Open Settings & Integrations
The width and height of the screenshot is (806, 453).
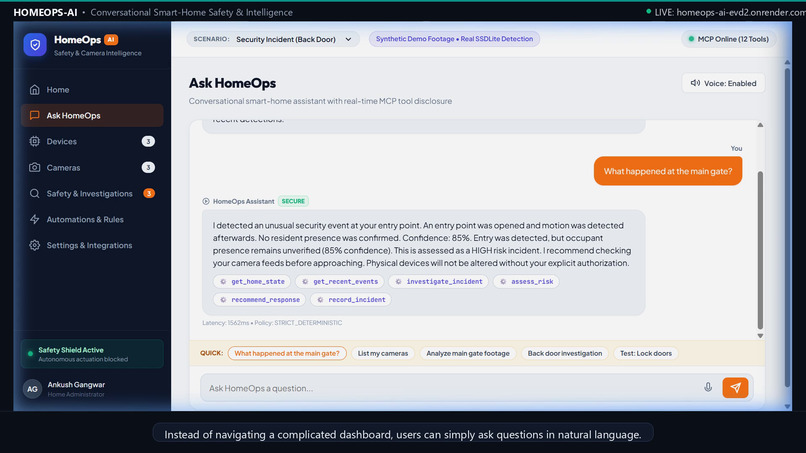[x=93, y=245]
